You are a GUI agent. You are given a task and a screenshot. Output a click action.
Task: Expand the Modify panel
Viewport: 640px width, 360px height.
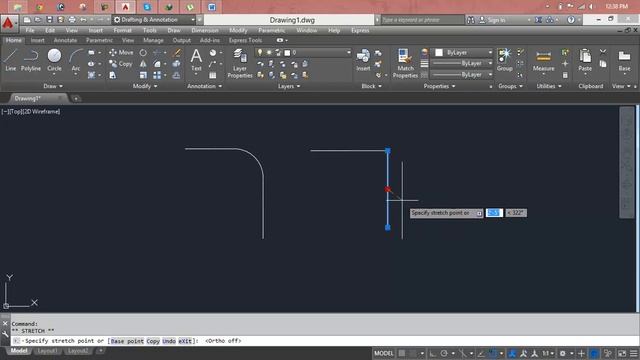point(145,86)
